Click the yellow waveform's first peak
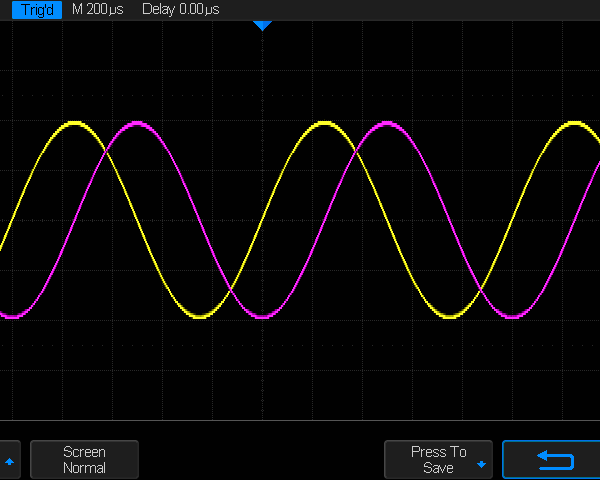Viewport: 600px width, 480px height. (x=75, y=123)
